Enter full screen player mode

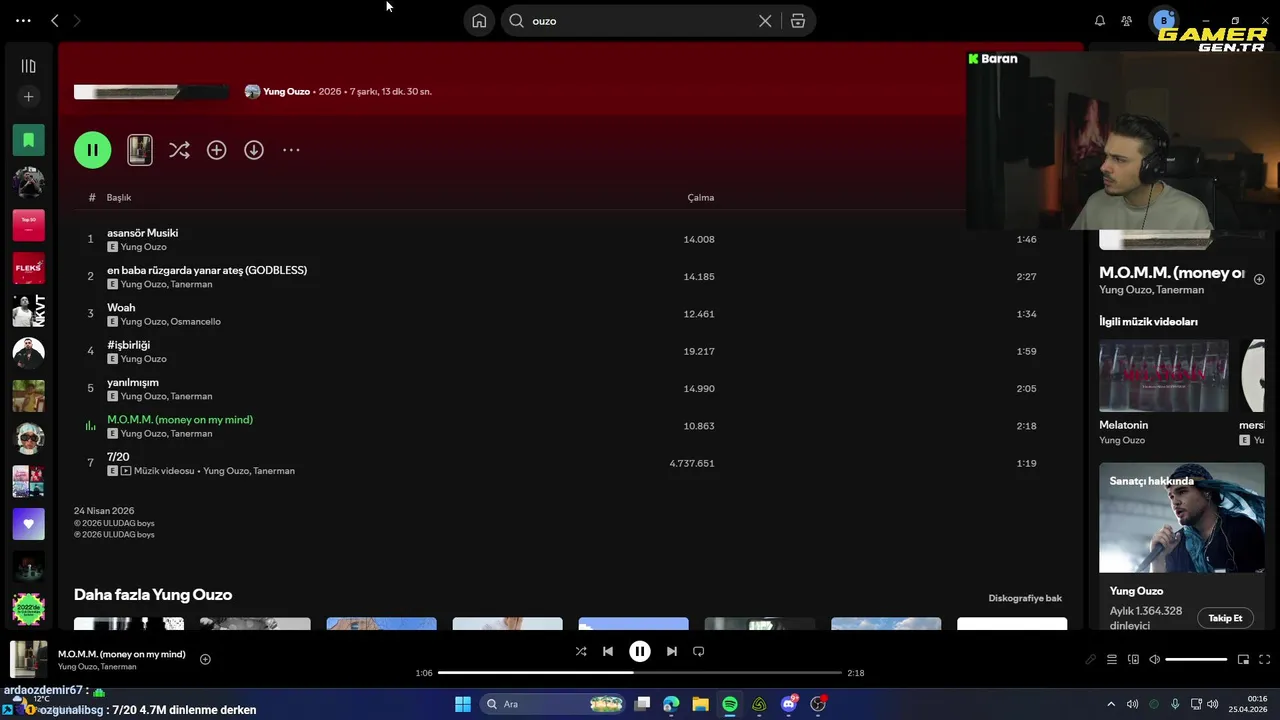[1264, 660]
